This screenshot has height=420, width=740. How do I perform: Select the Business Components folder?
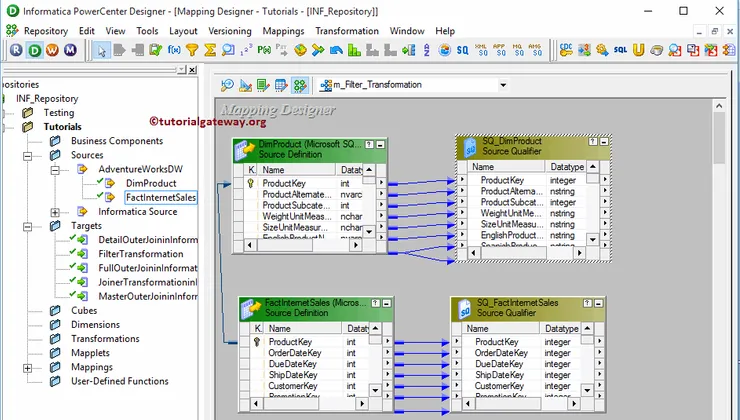click(x=117, y=141)
